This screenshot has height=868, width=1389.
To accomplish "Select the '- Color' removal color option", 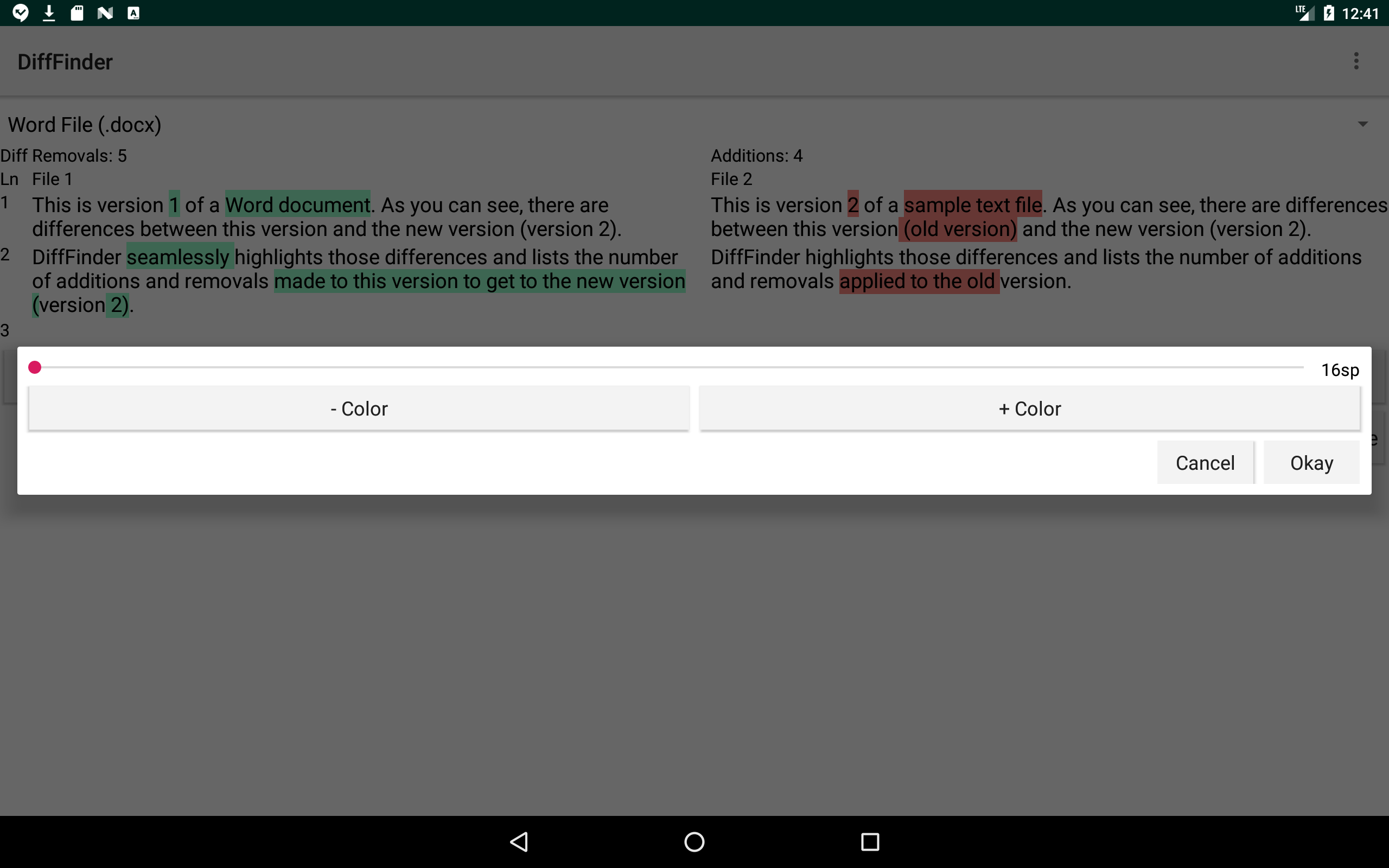I will click(359, 408).
